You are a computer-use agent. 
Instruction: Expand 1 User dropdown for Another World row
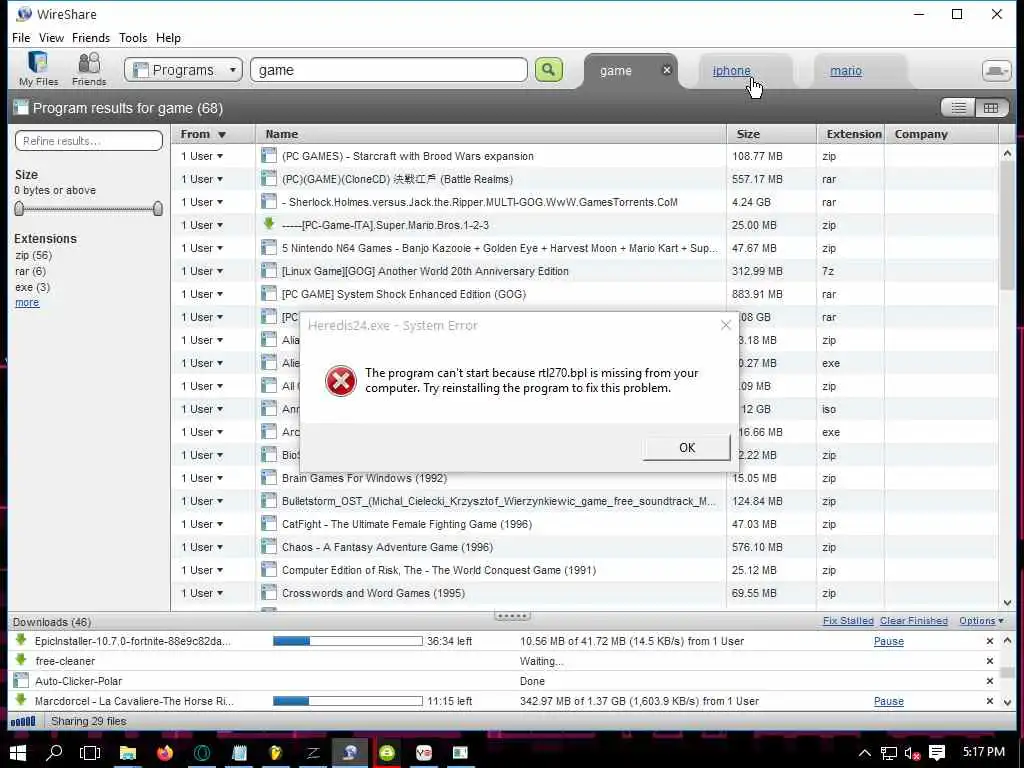202,271
